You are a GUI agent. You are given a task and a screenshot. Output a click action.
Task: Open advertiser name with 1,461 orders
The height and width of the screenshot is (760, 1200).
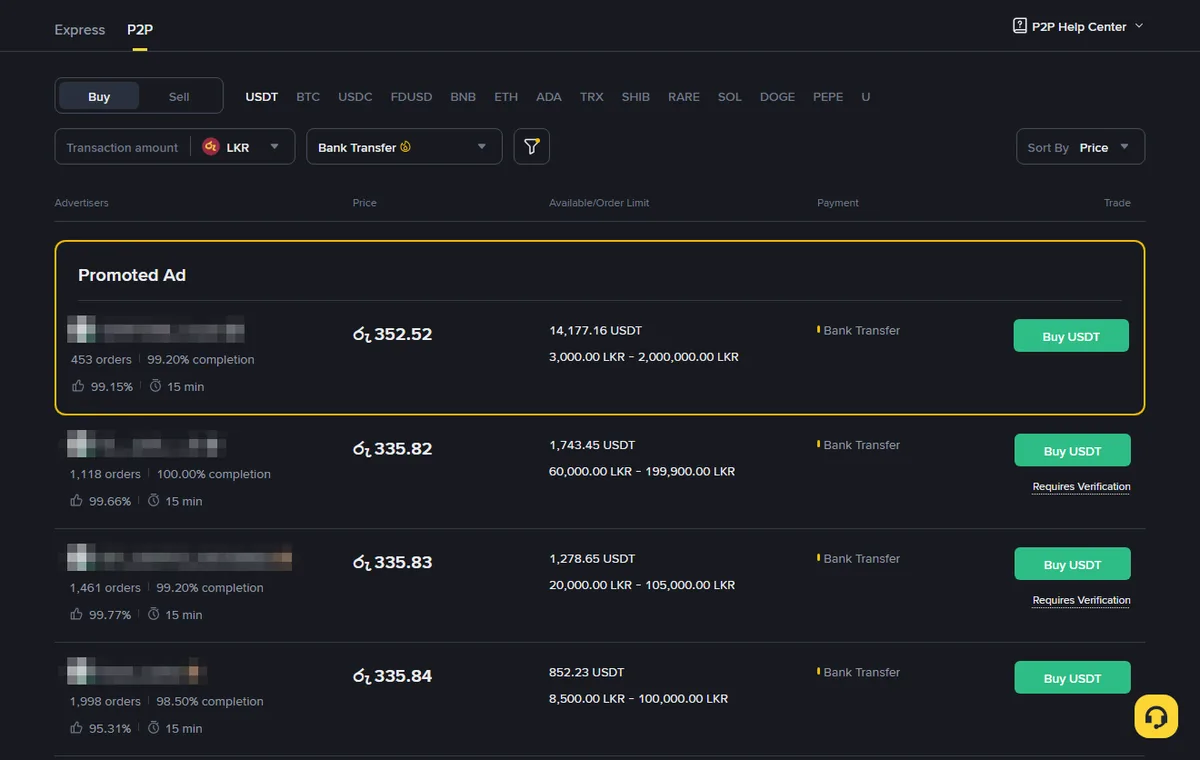tap(180, 557)
